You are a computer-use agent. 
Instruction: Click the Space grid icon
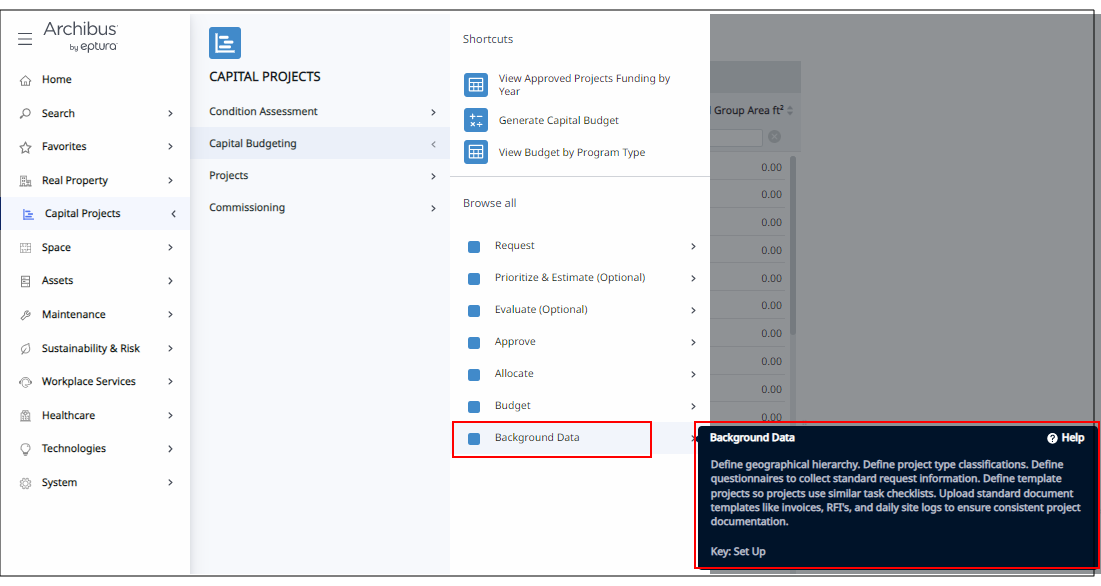tap(25, 248)
